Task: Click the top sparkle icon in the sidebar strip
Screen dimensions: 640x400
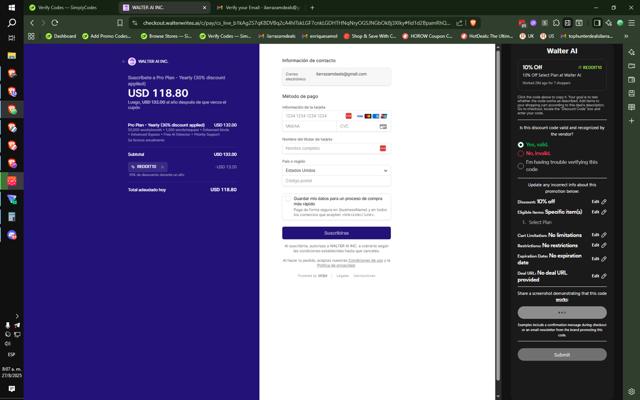Action: click(631, 52)
